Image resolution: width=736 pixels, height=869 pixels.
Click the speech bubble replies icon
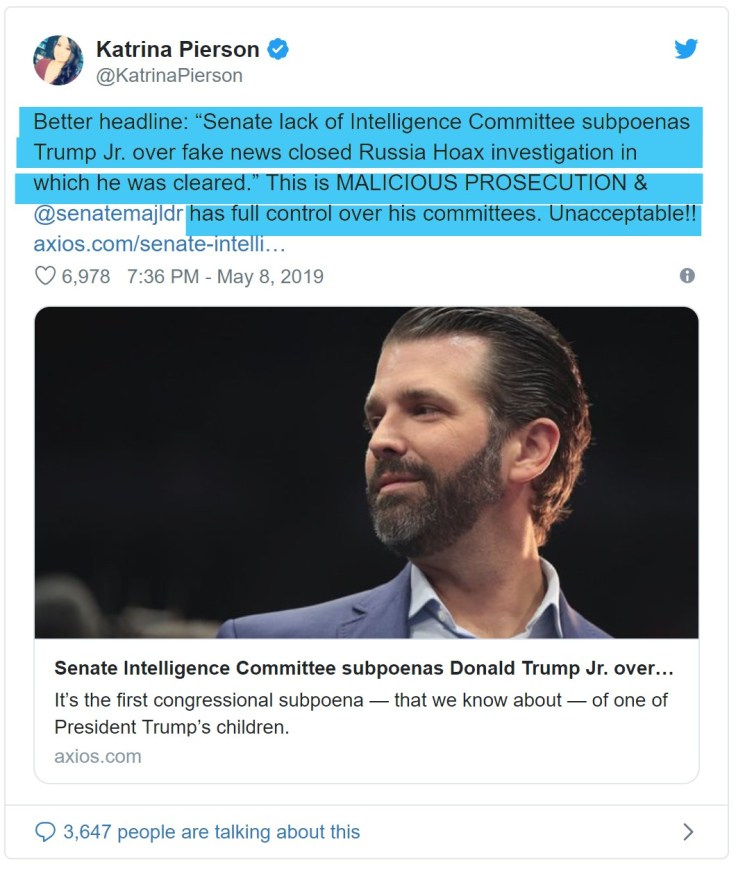(x=45, y=831)
